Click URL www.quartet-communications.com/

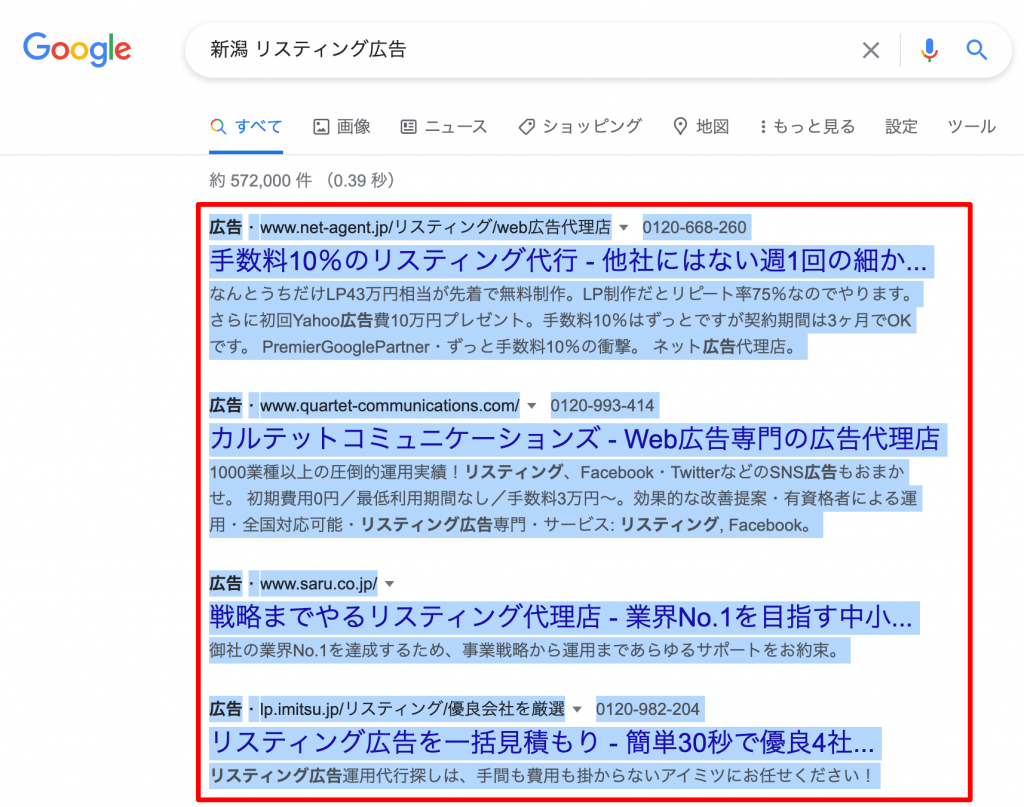pyautogui.click(x=390, y=405)
